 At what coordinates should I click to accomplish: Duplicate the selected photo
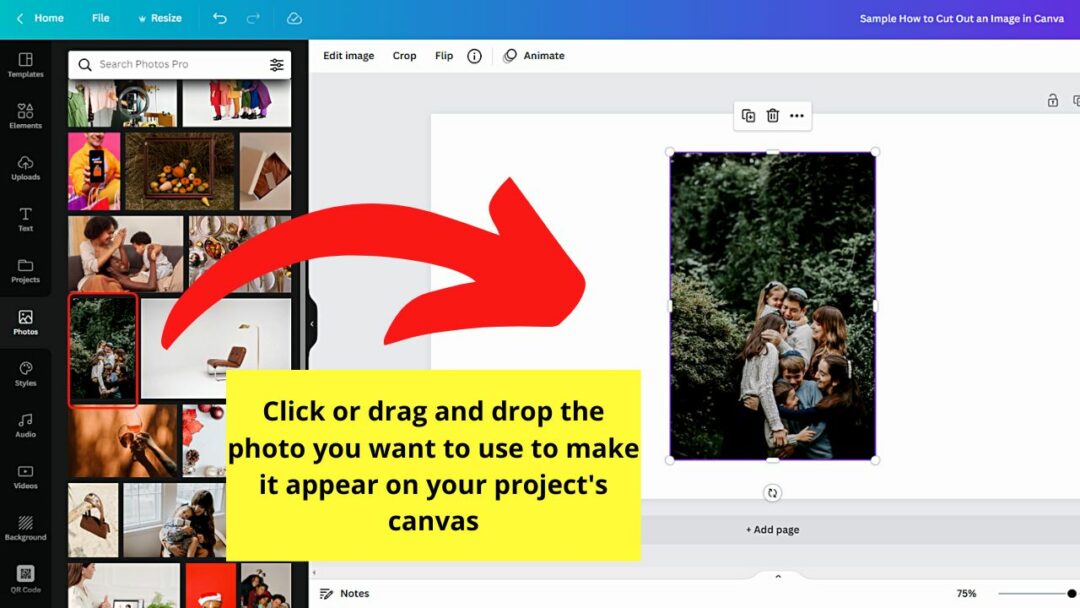coord(748,115)
